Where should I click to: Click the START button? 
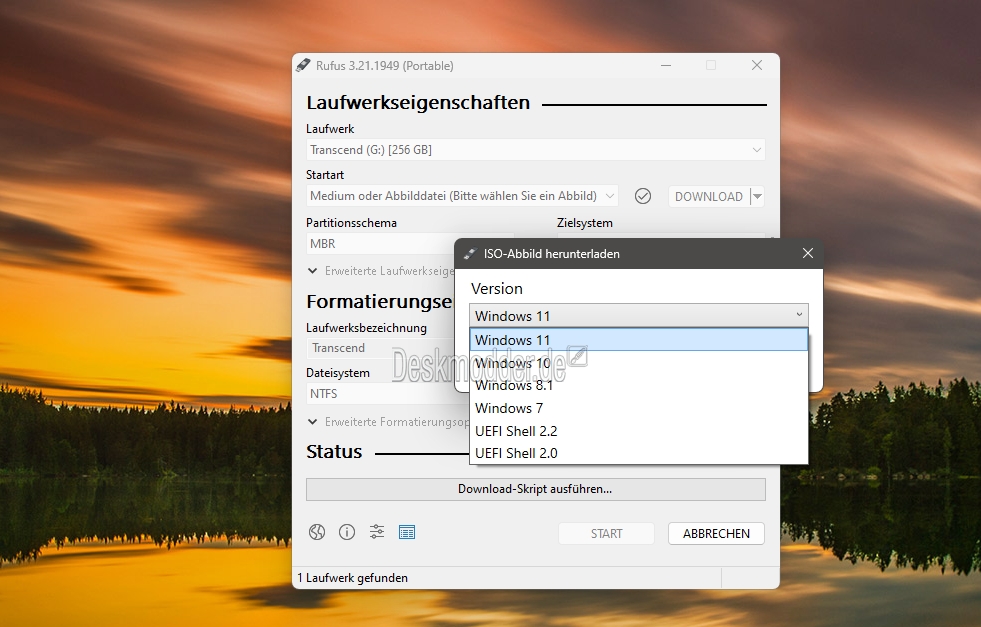[x=606, y=534]
